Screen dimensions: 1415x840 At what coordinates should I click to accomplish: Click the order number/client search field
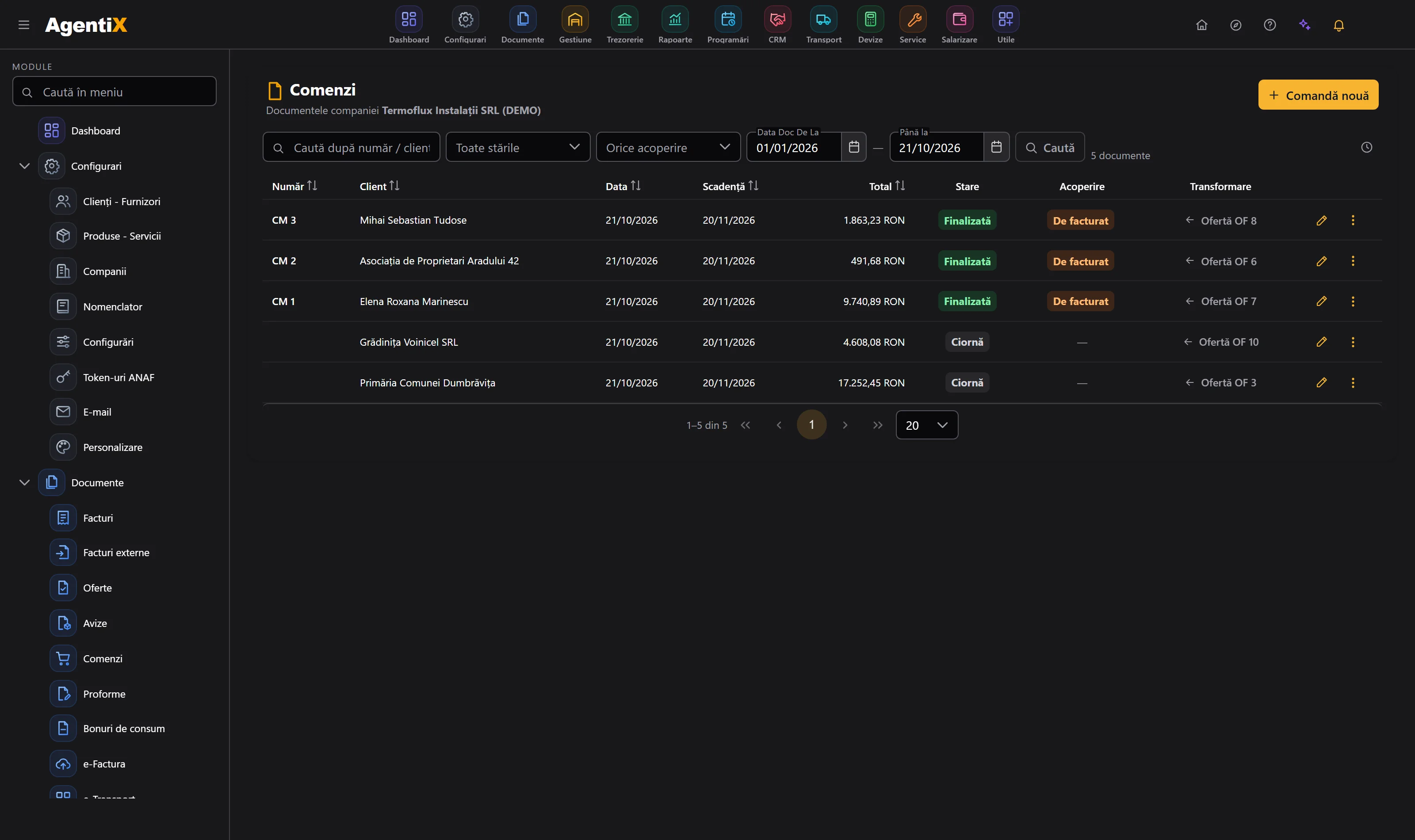(x=351, y=147)
